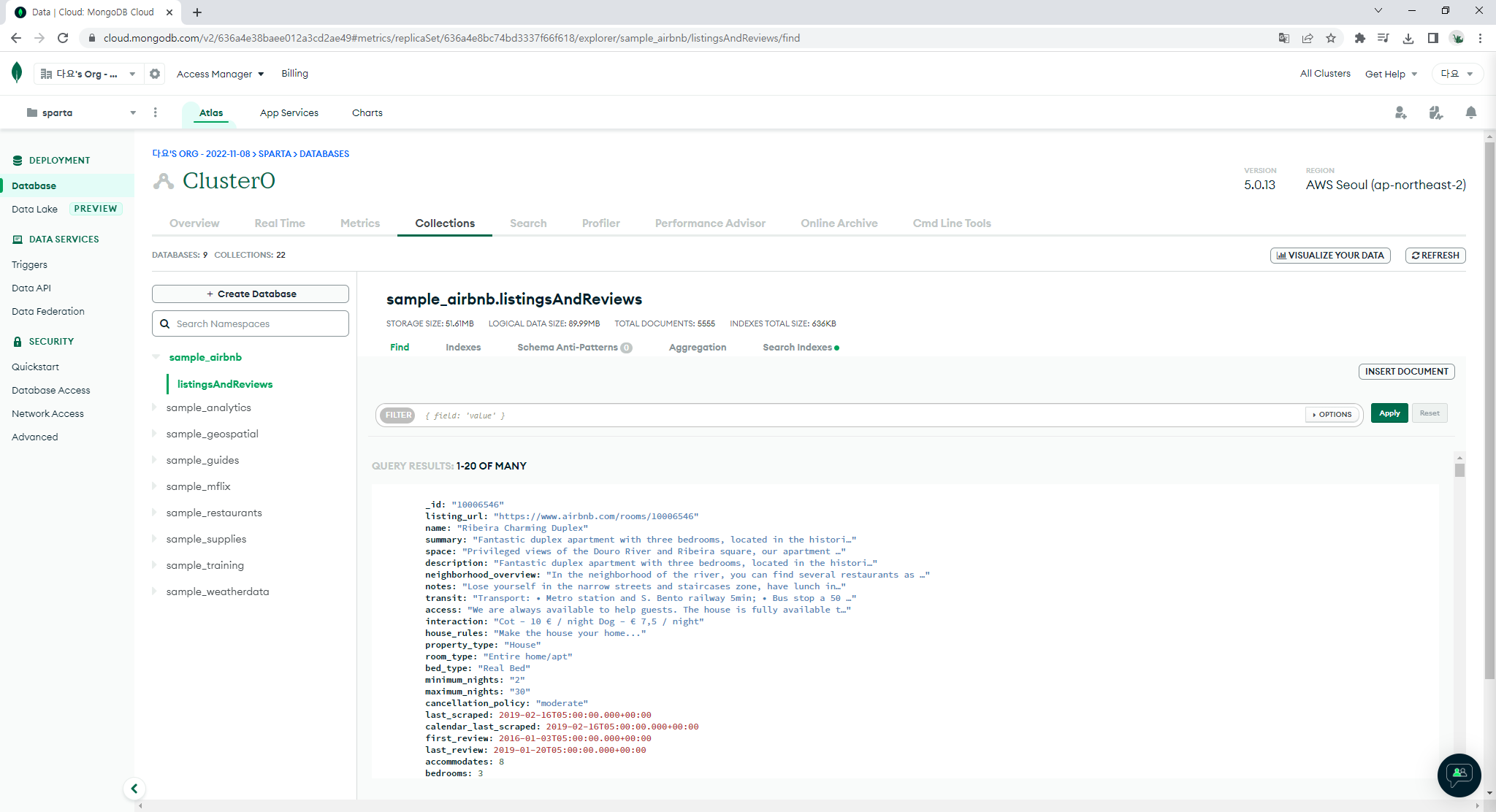1496x812 pixels.
Task: Reset the query filter
Action: tap(1430, 413)
